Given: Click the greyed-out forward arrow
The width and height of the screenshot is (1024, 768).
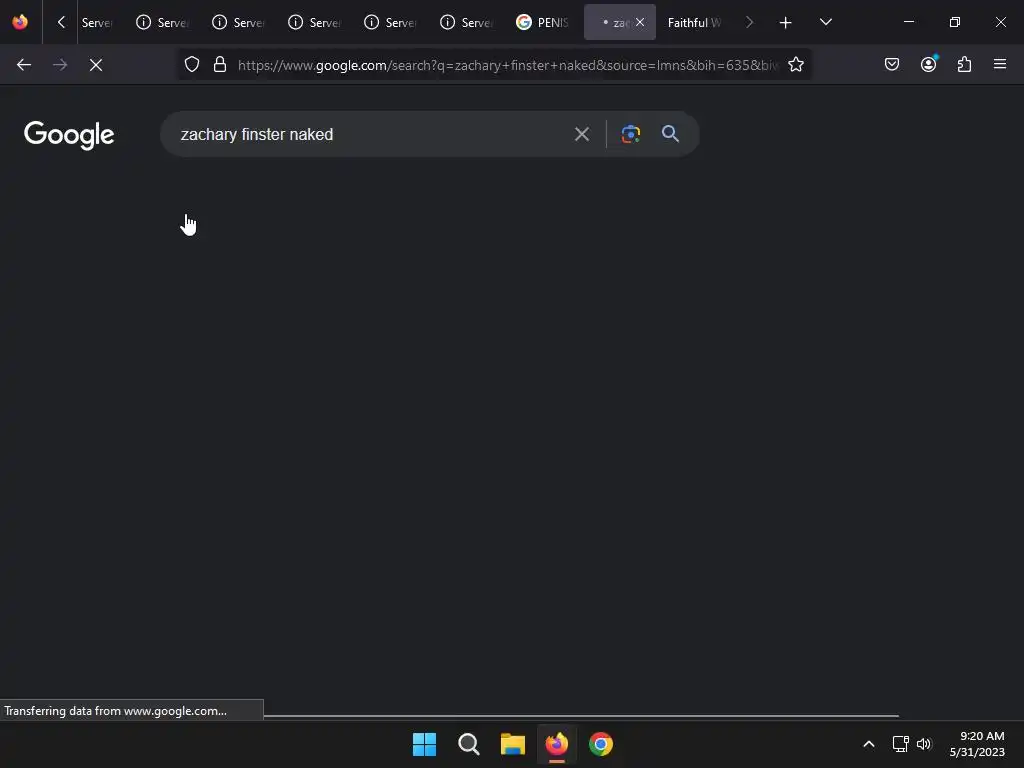Looking at the screenshot, I should [x=60, y=65].
